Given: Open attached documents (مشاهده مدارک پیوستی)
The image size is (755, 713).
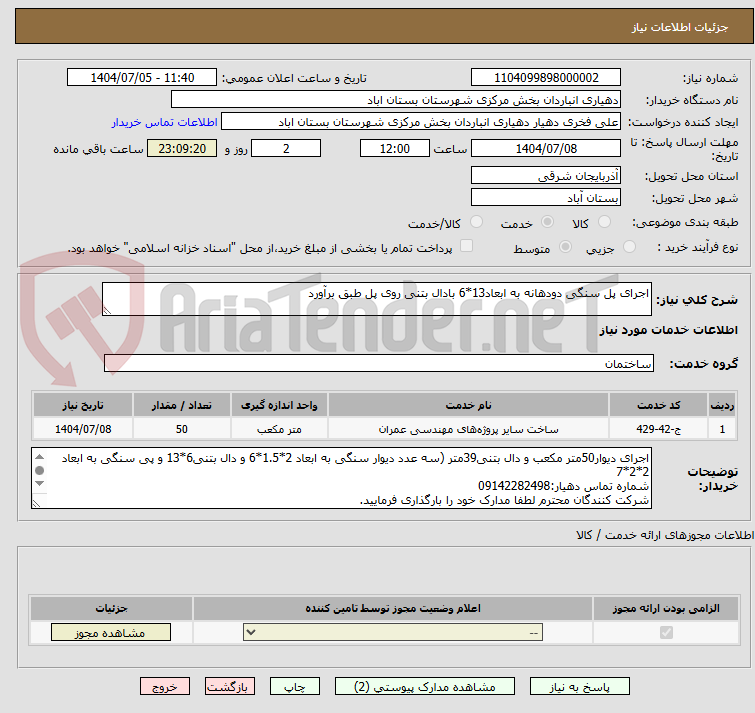Looking at the screenshot, I should (x=425, y=687).
